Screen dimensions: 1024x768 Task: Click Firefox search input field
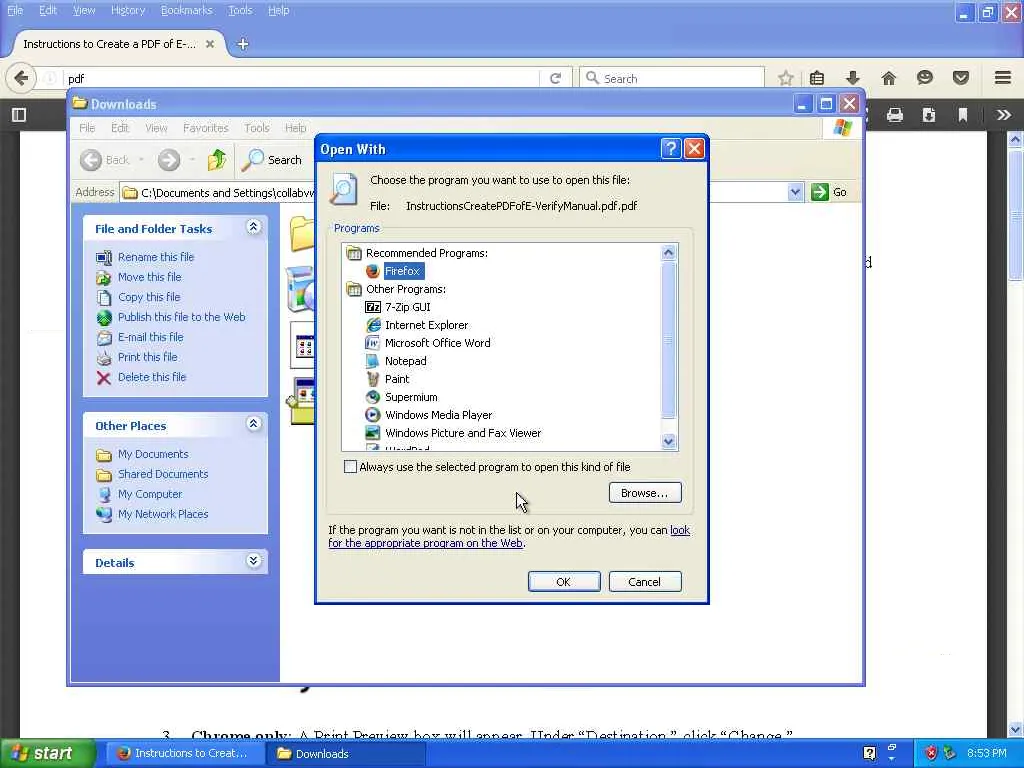pos(672,78)
